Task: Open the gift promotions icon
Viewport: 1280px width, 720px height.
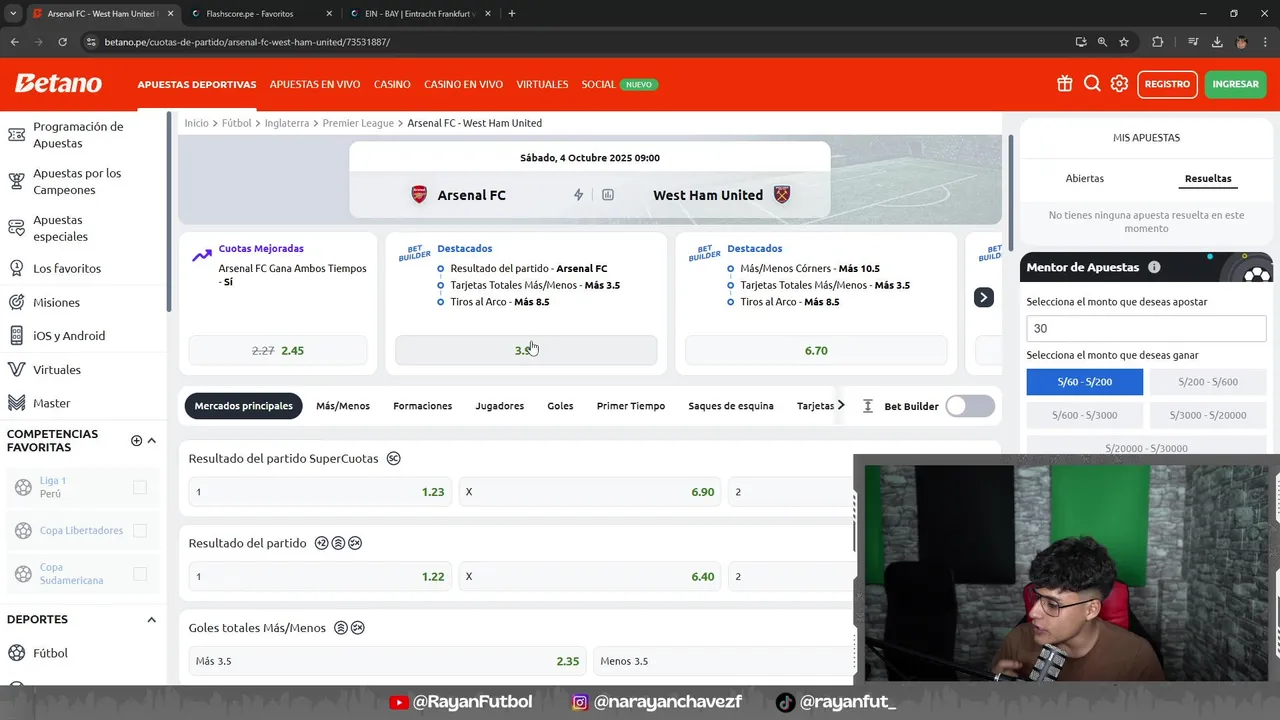Action: [x=1064, y=84]
